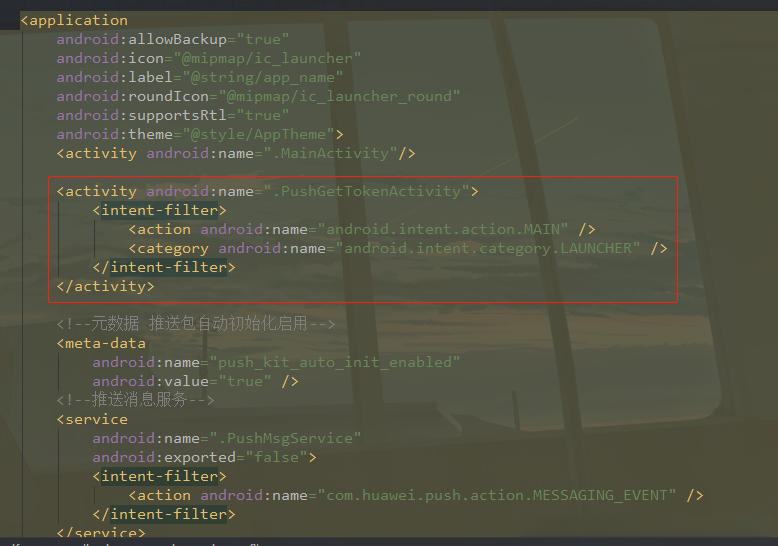
Task: Click the android:supportsRtl="true" line
Action: click(173, 115)
